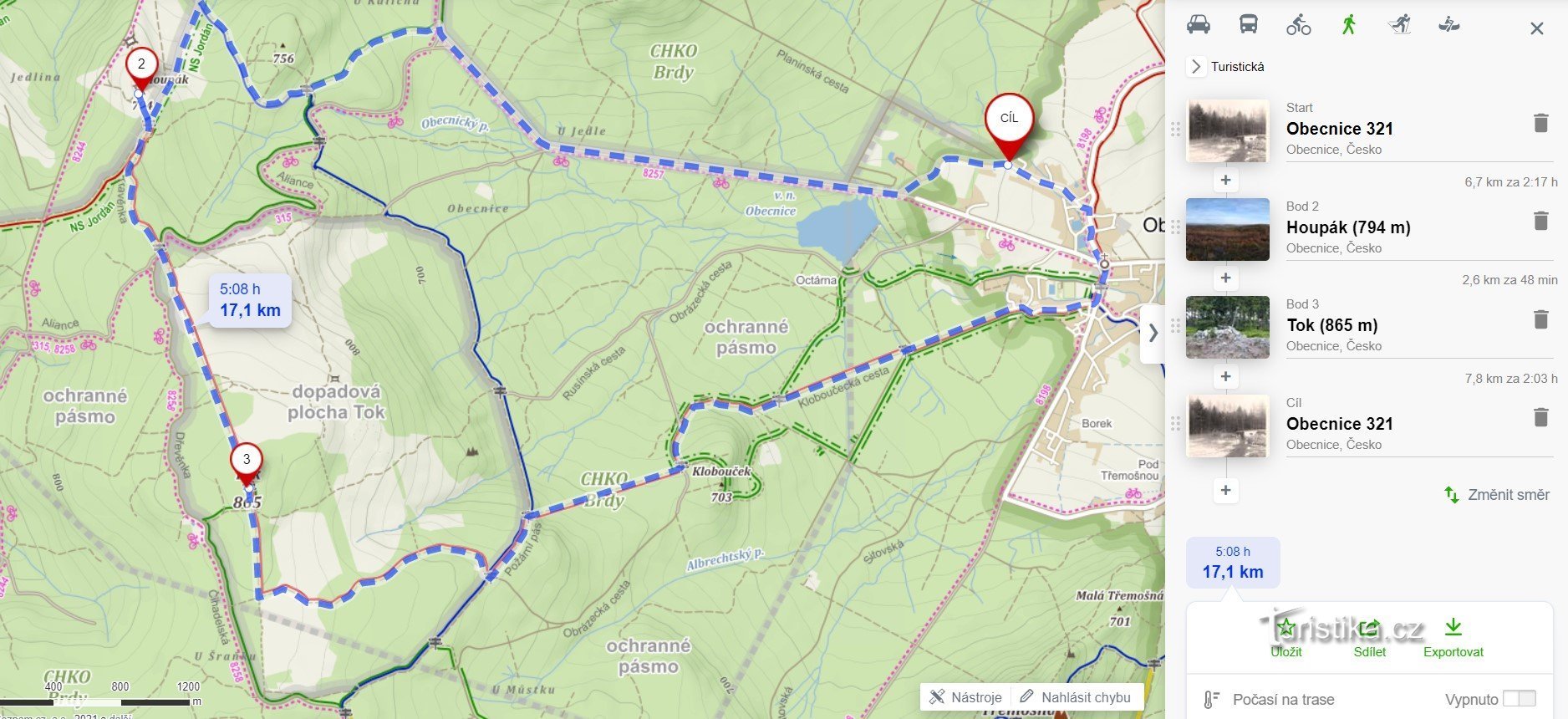Collapse the side panel with arrow

tap(1153, 333)
